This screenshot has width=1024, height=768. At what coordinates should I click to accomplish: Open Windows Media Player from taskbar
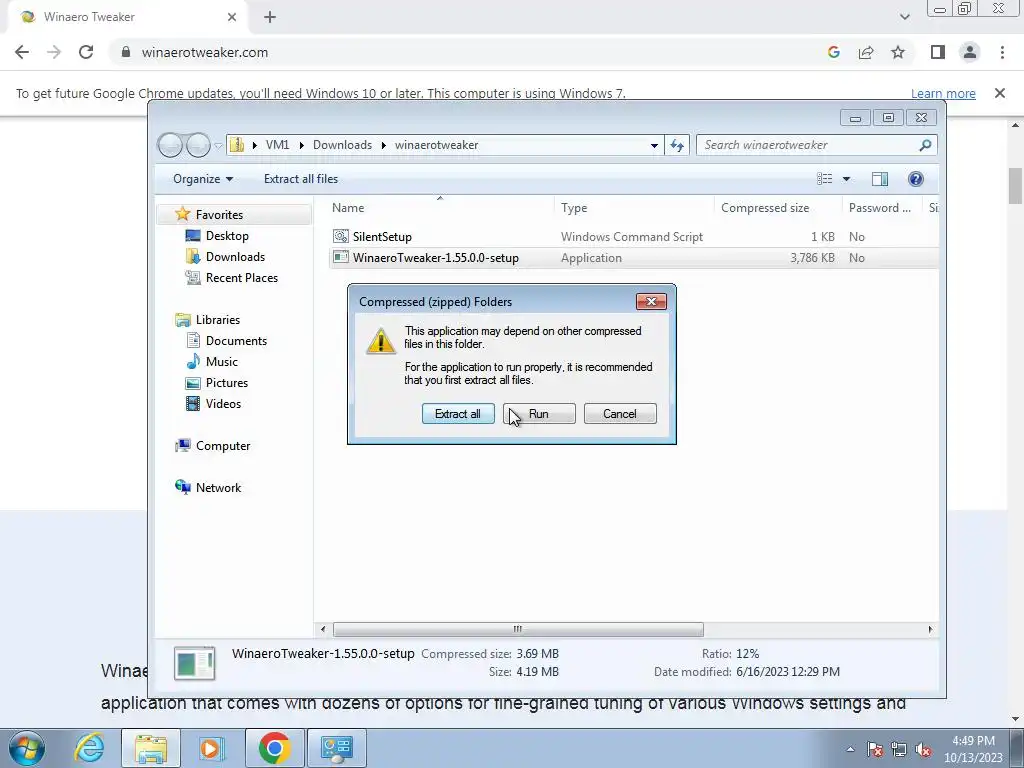point(212,748)
